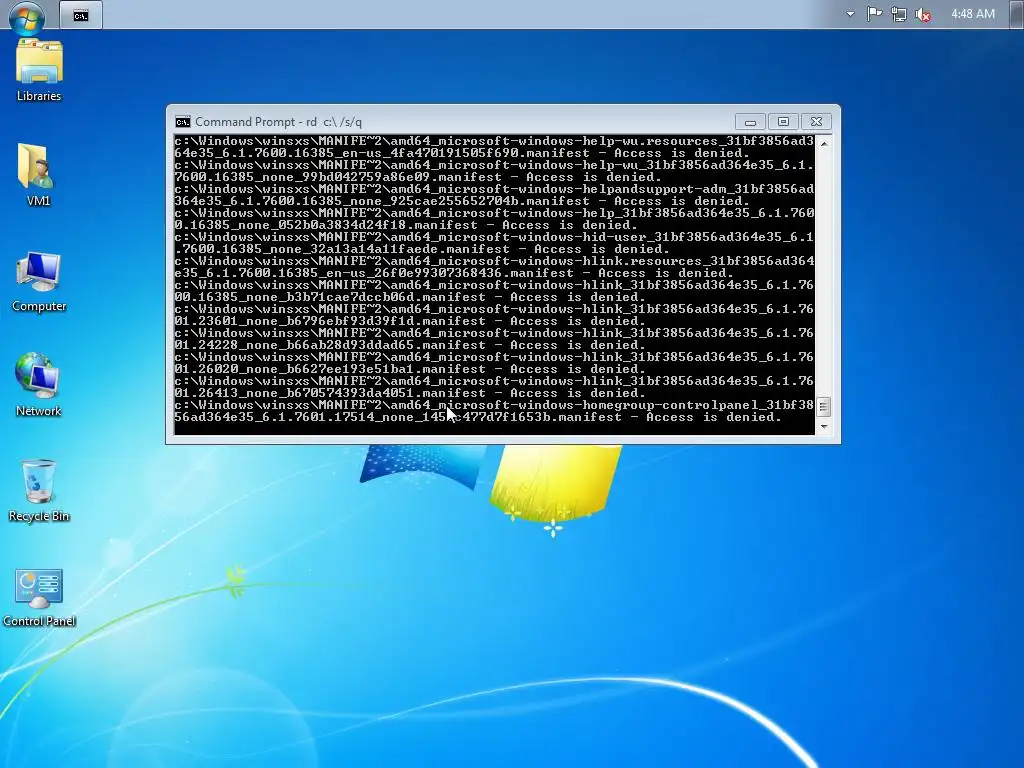Open the network status tray icon

click(899, 14)
